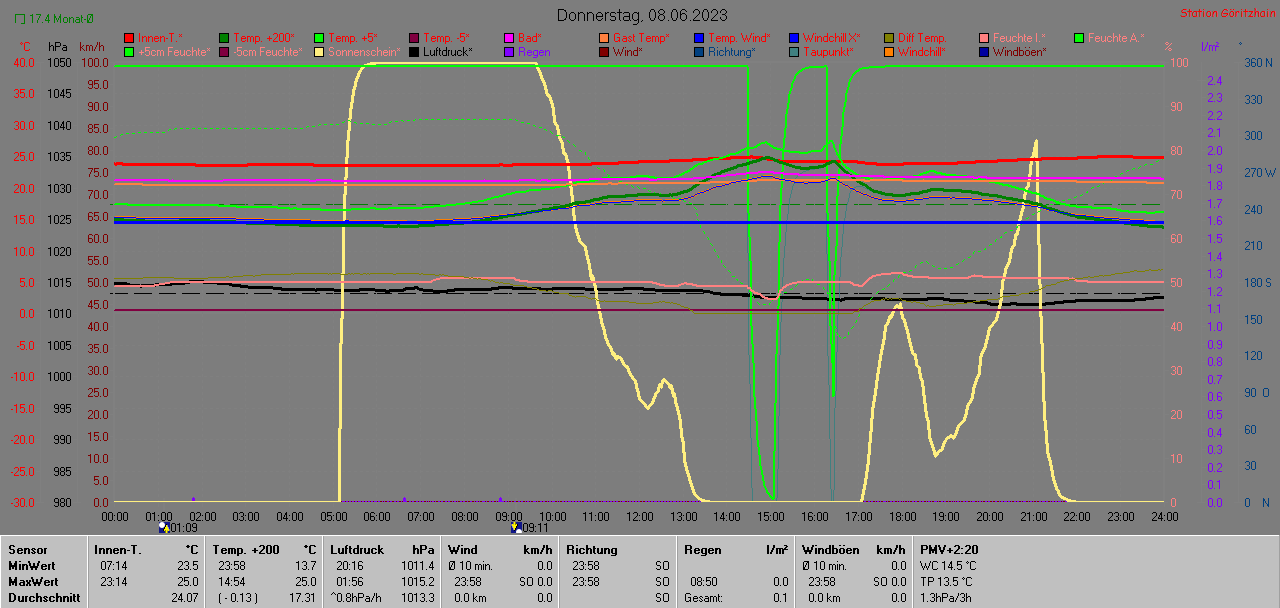
Task: Click the Station Göritzhain label
Action: pyautogui.click(x=1227, y=13)
